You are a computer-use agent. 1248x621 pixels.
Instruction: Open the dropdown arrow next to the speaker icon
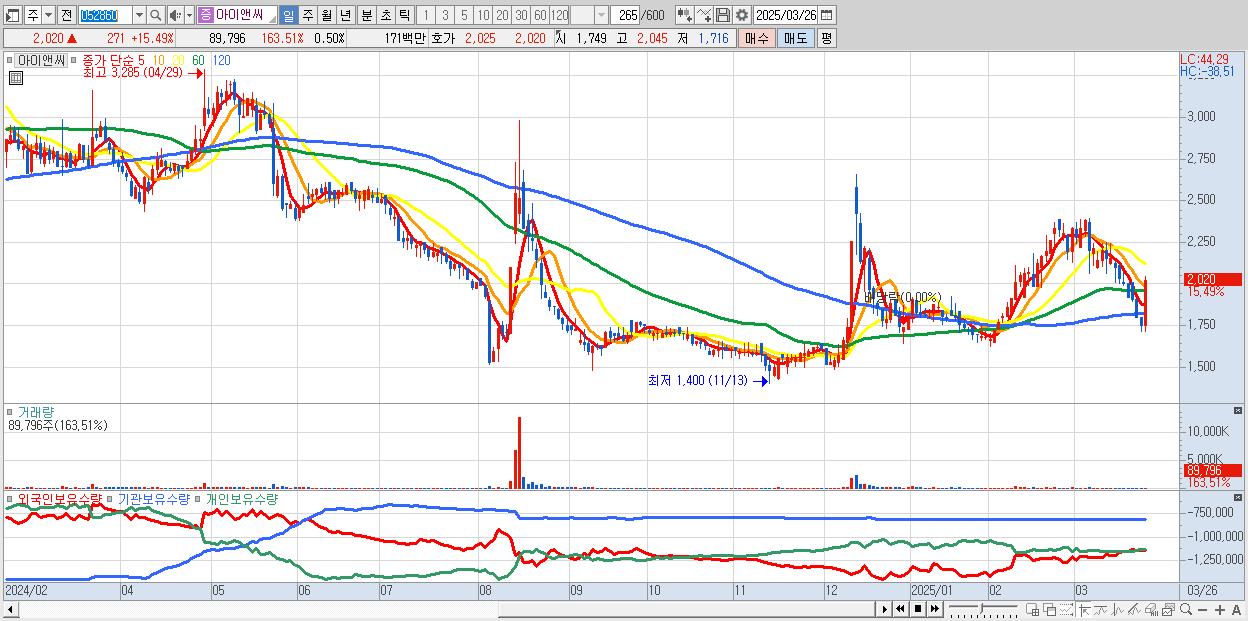(x=189, y=15)
